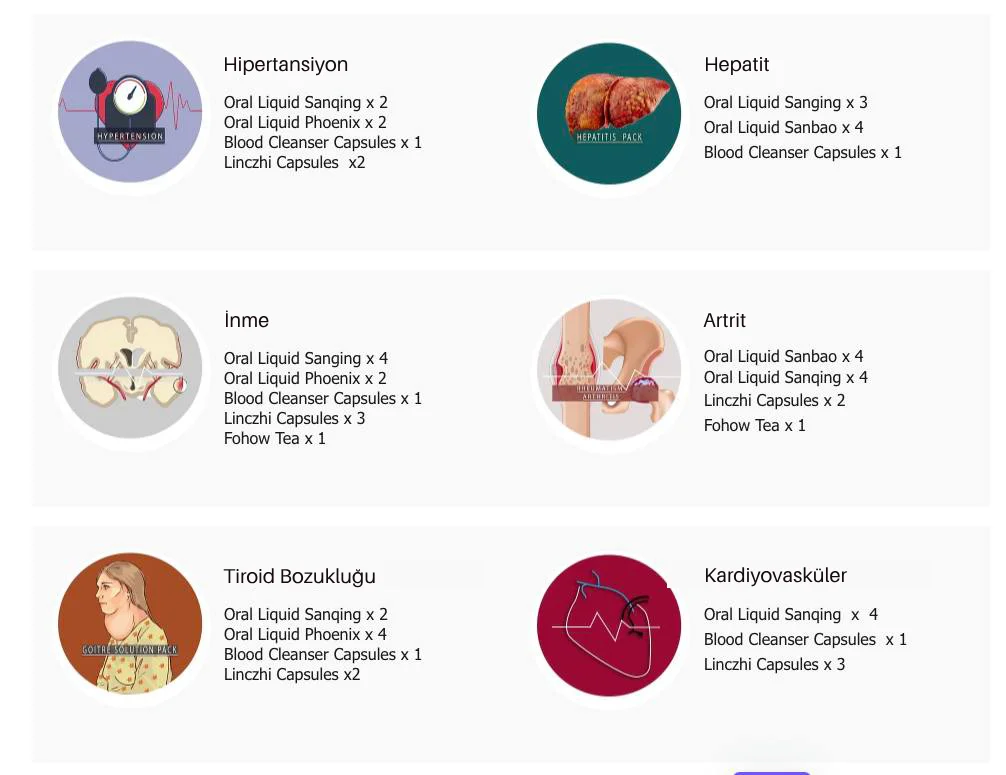Click the Goitre Solution Pack icon
The width and height of the screenshot is (1006, 775).
pos(130,624)
